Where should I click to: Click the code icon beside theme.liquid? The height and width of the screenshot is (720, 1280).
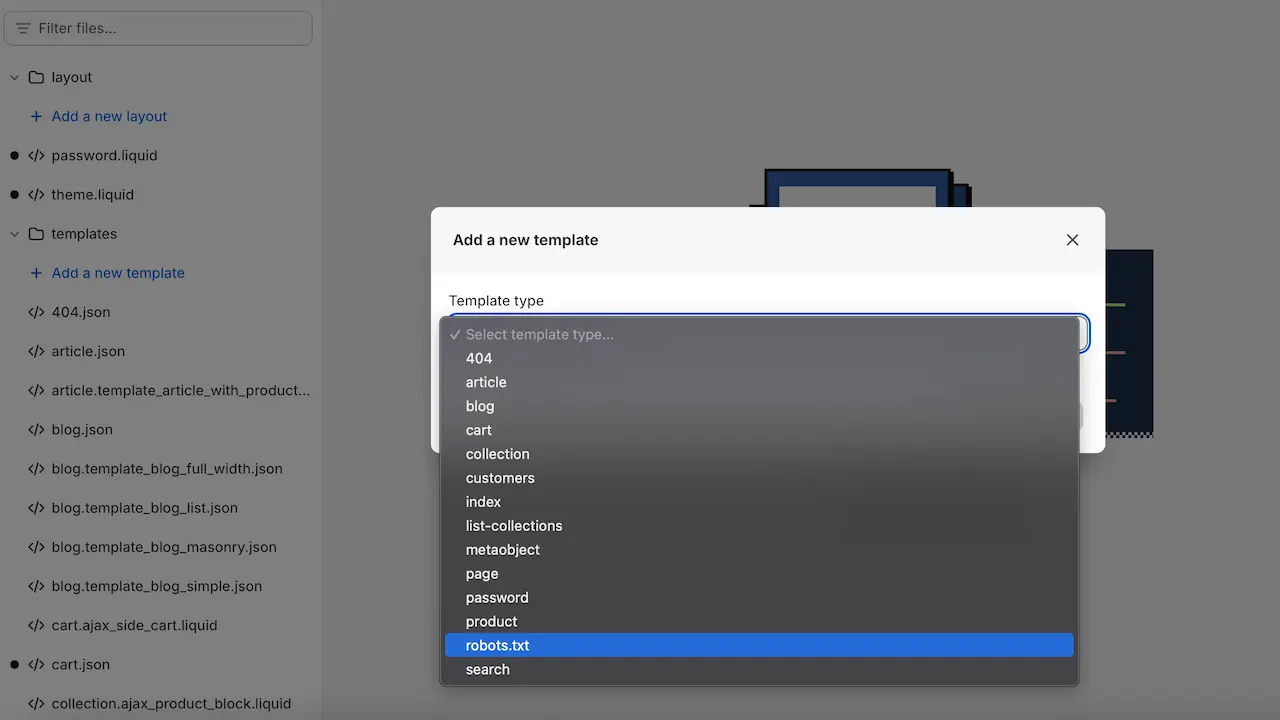(x=36, y=195)
